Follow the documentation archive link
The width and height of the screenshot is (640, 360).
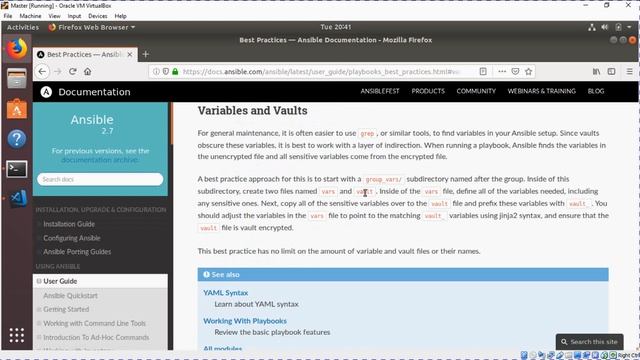(99, 160)
